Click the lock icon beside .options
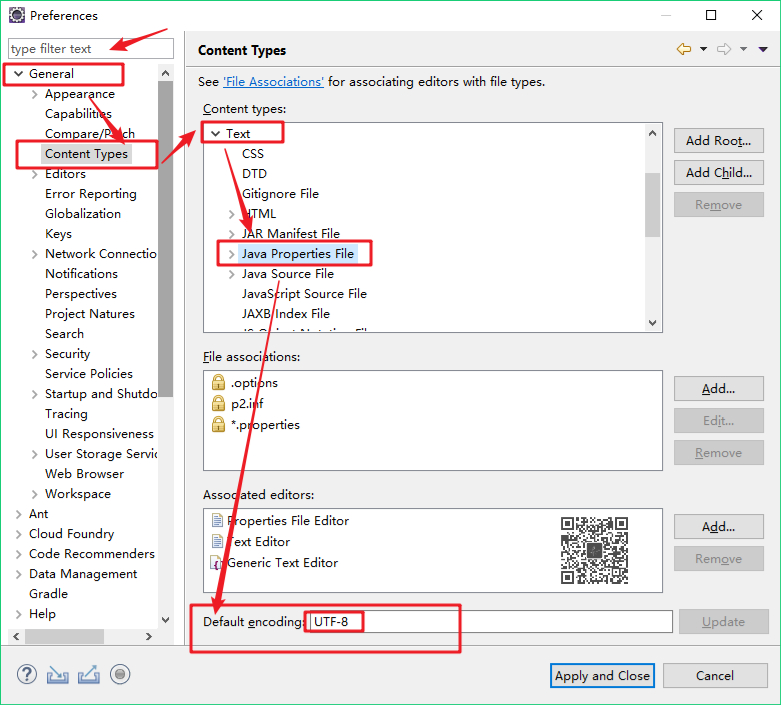The width and height of the screenshot is (781, 705). tap(218, 382)
